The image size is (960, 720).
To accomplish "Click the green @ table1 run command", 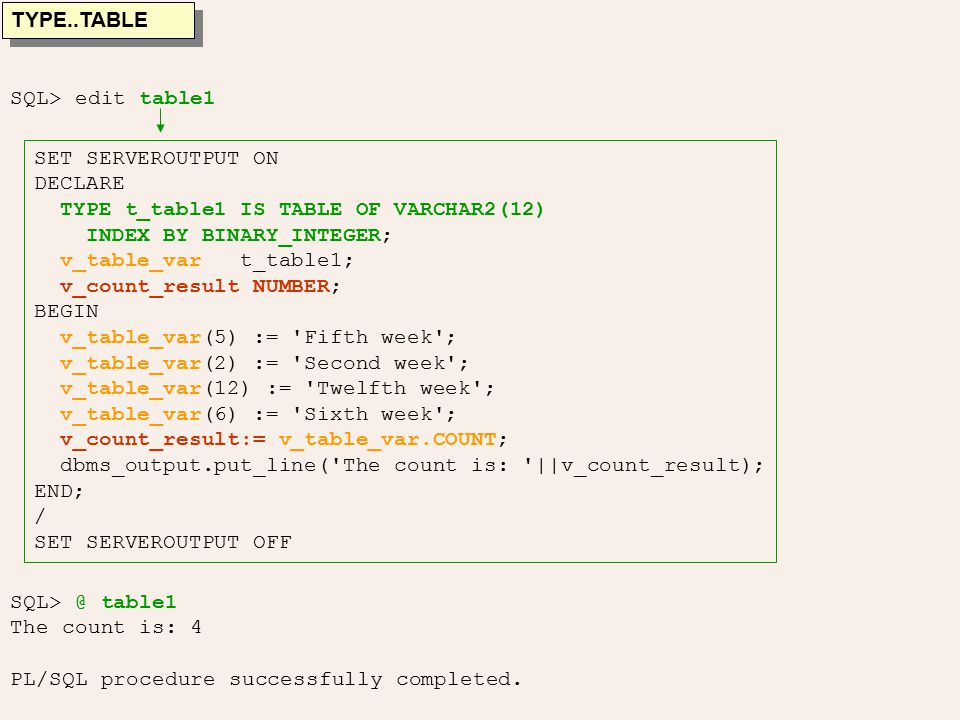I will point(126,602).
